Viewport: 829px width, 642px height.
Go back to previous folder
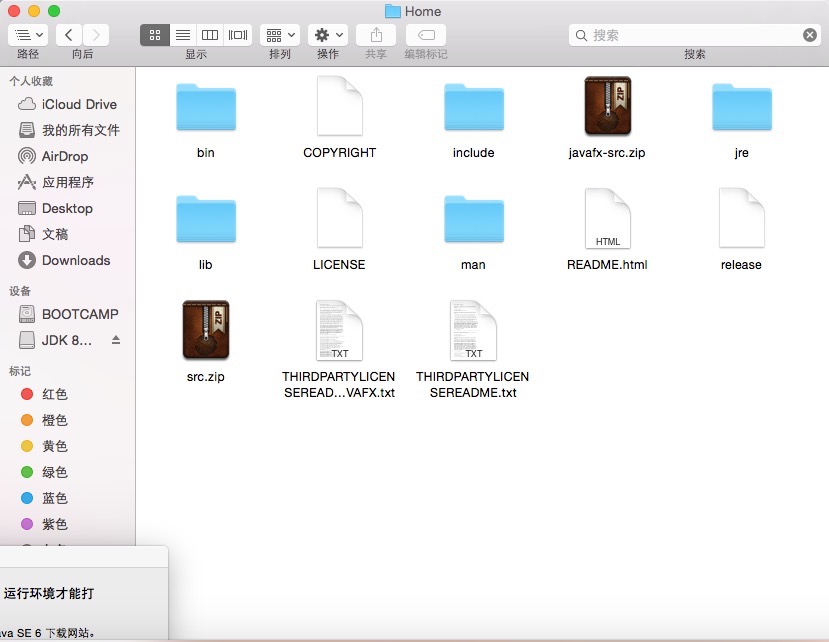point(69,35)
